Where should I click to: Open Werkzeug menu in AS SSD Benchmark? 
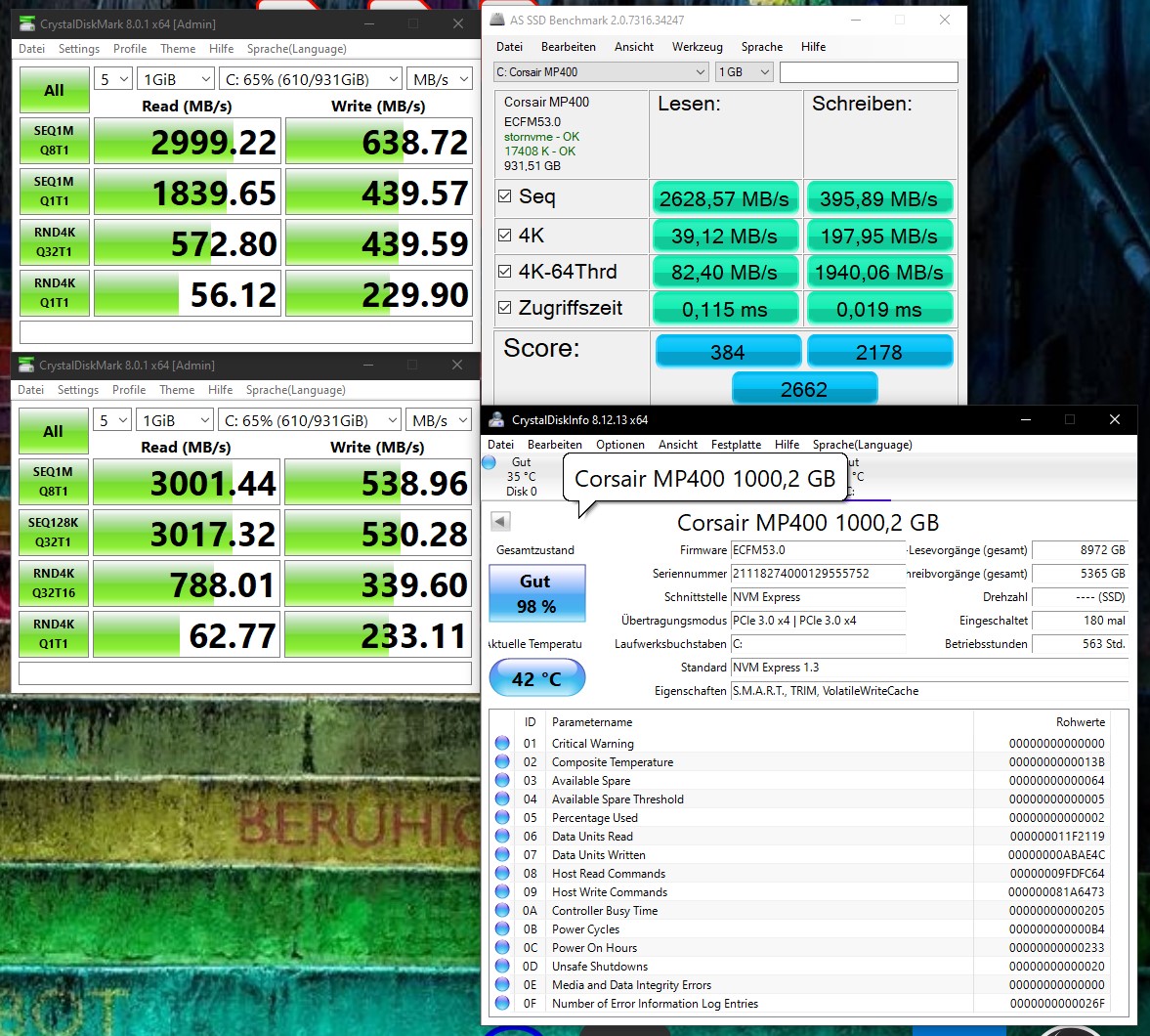click(697, 46)
